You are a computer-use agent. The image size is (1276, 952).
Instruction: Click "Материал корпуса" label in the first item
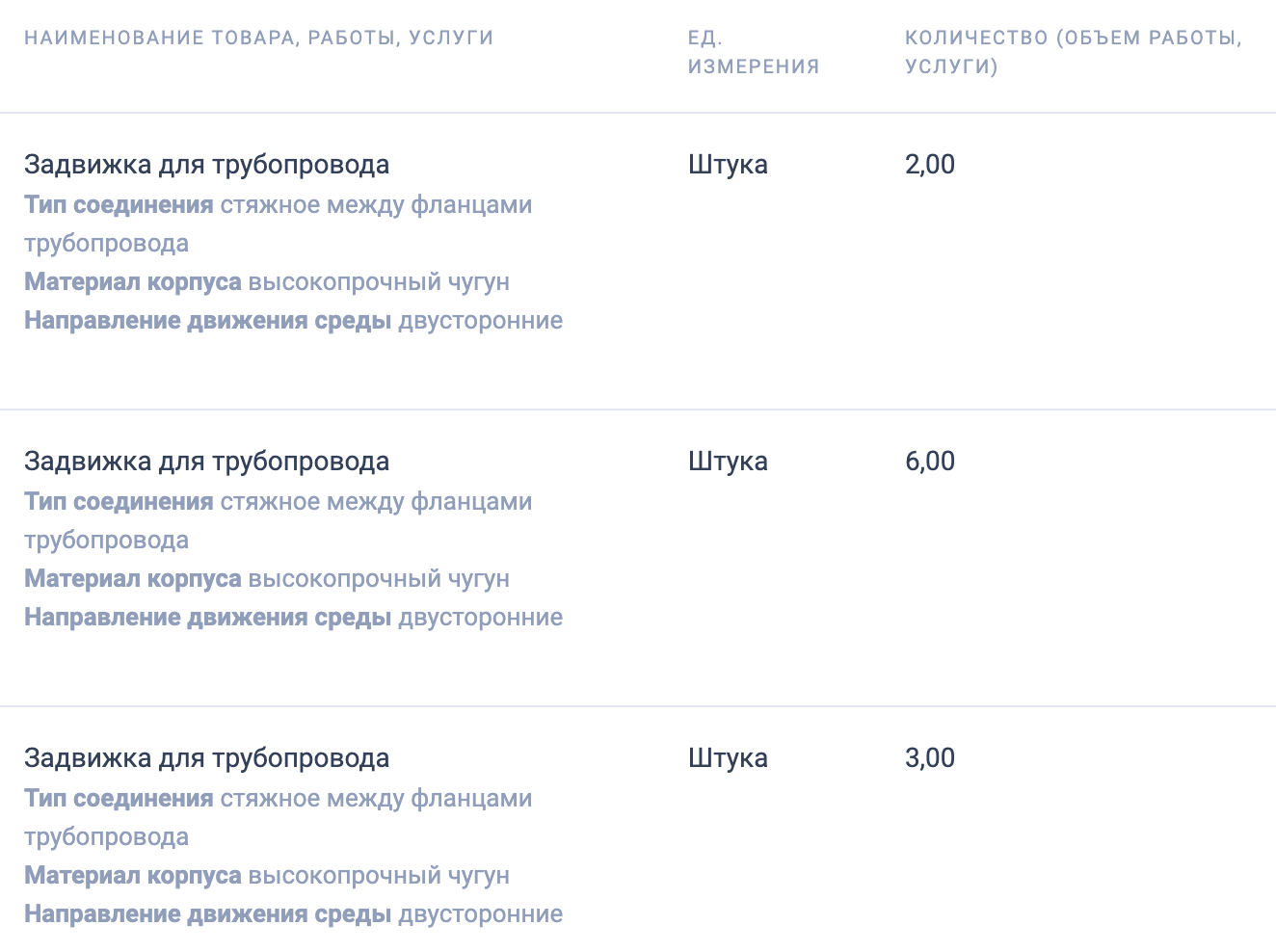coord(133,282)
